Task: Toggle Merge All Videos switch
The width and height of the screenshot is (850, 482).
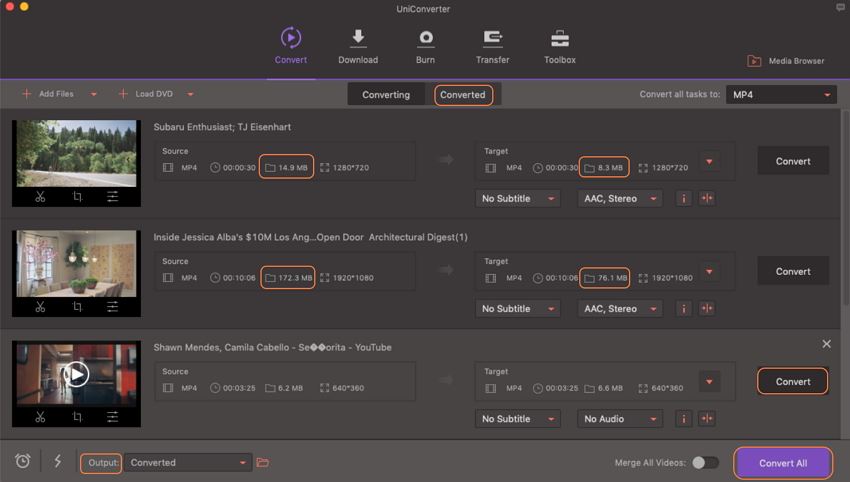Action: point(705,462)
